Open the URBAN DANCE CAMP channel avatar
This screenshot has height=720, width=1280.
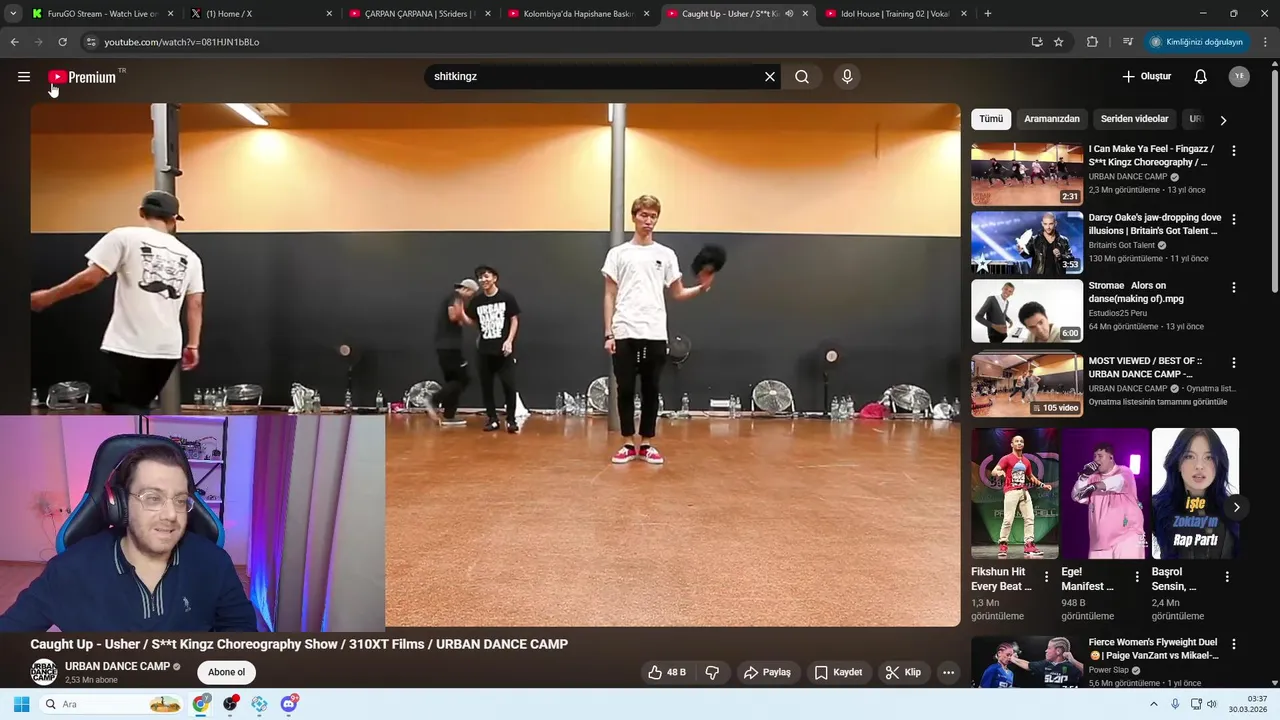(43, 672)
